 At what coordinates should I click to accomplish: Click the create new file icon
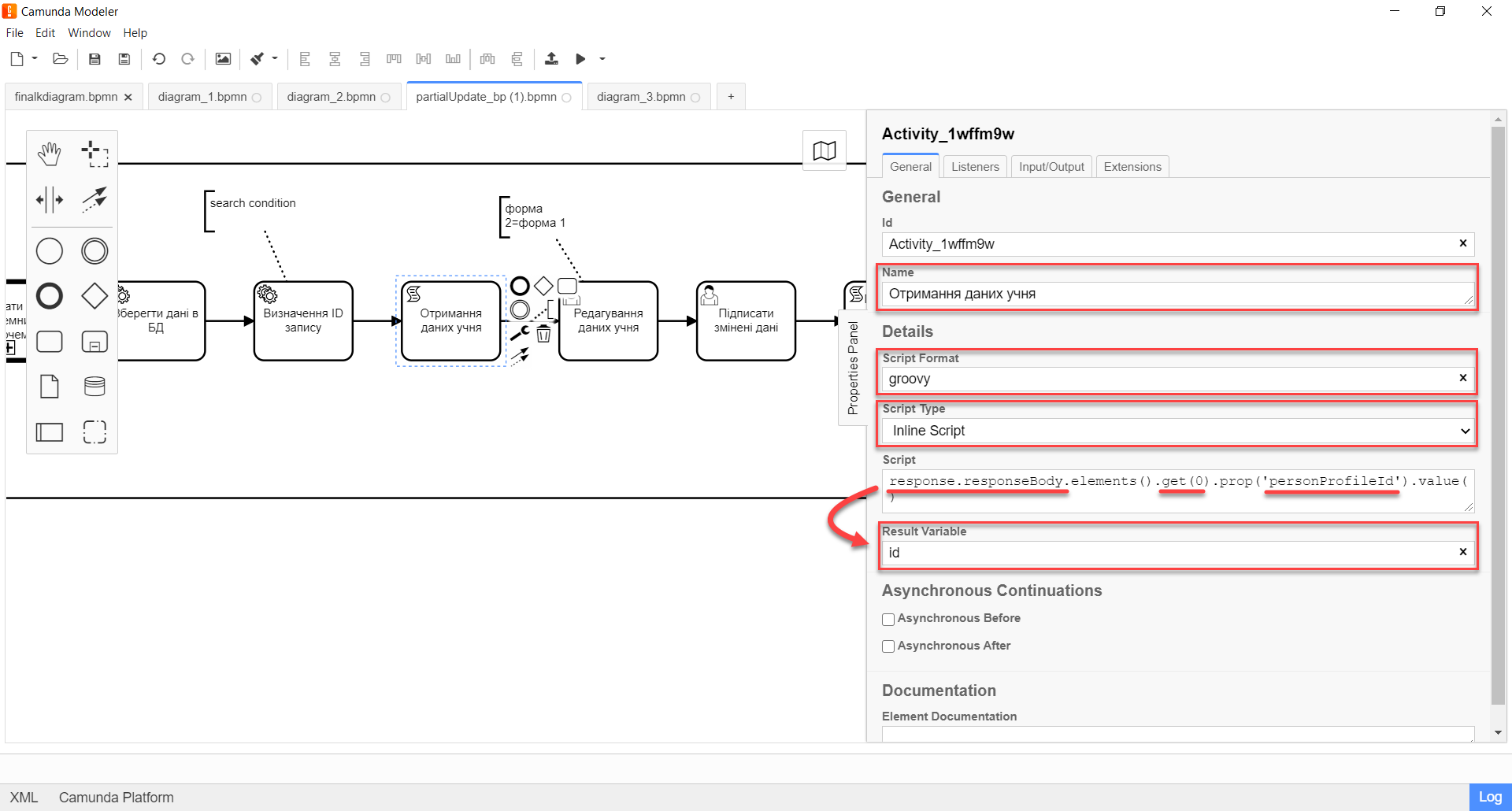17,59
